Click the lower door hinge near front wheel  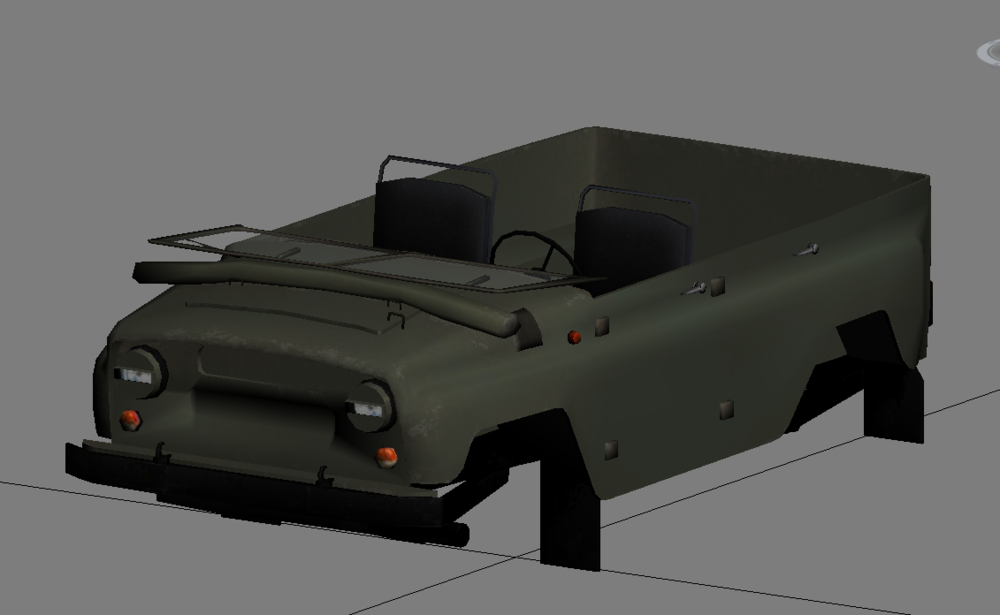click(610, 450)
